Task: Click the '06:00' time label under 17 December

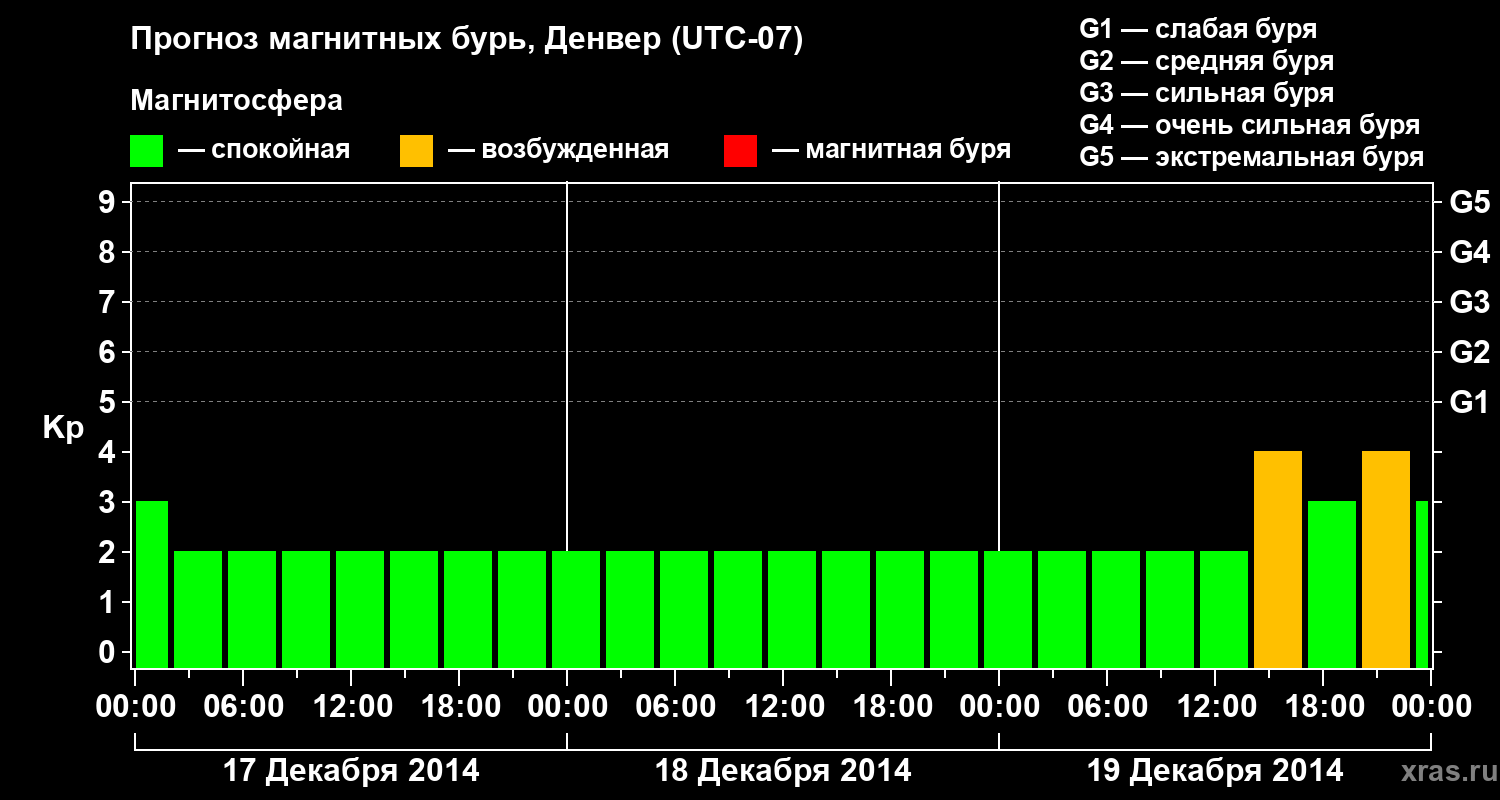Action: pos(243,706)
